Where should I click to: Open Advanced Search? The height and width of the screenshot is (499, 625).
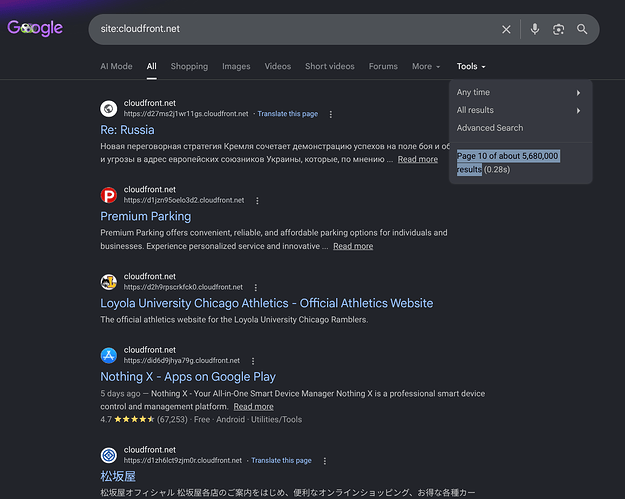tap(490, 128)
